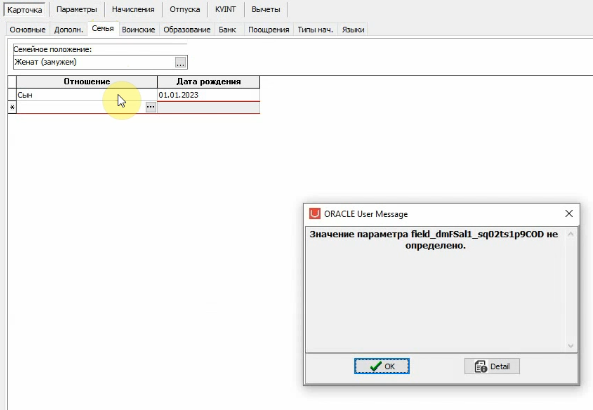Select the Семья sub-tab
593x410 pixels.
click(103, 29)
